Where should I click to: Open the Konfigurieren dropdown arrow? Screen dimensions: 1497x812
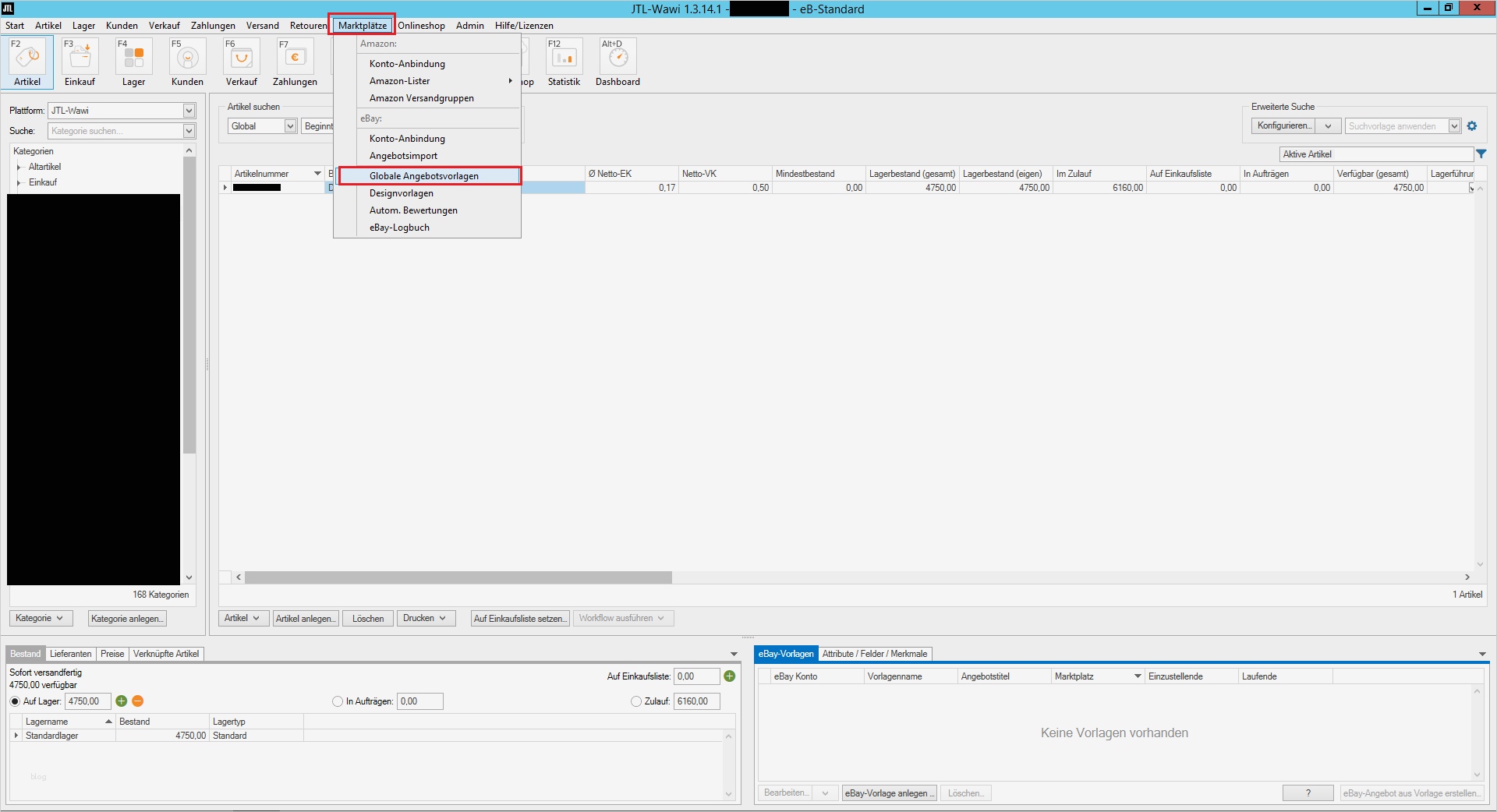click(1329, 126)
